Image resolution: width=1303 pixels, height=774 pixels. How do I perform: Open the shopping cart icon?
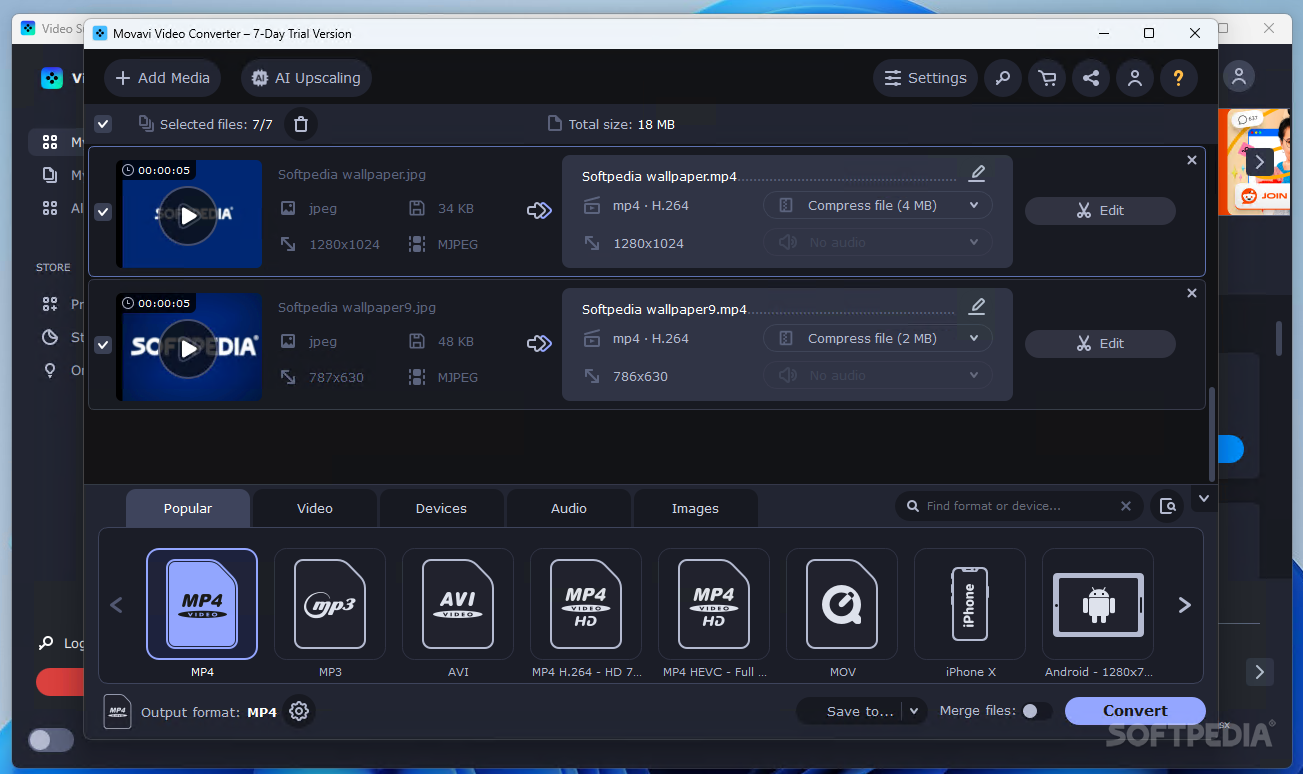pos(1047,78)
